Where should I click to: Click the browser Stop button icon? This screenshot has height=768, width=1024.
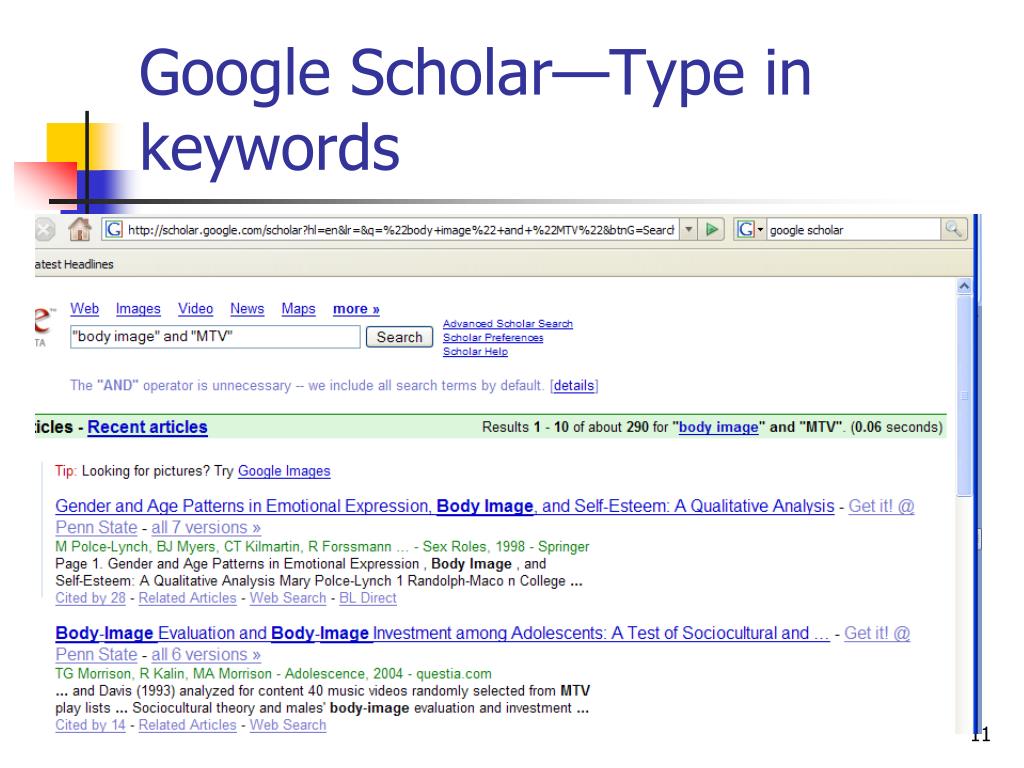point(44,229)
